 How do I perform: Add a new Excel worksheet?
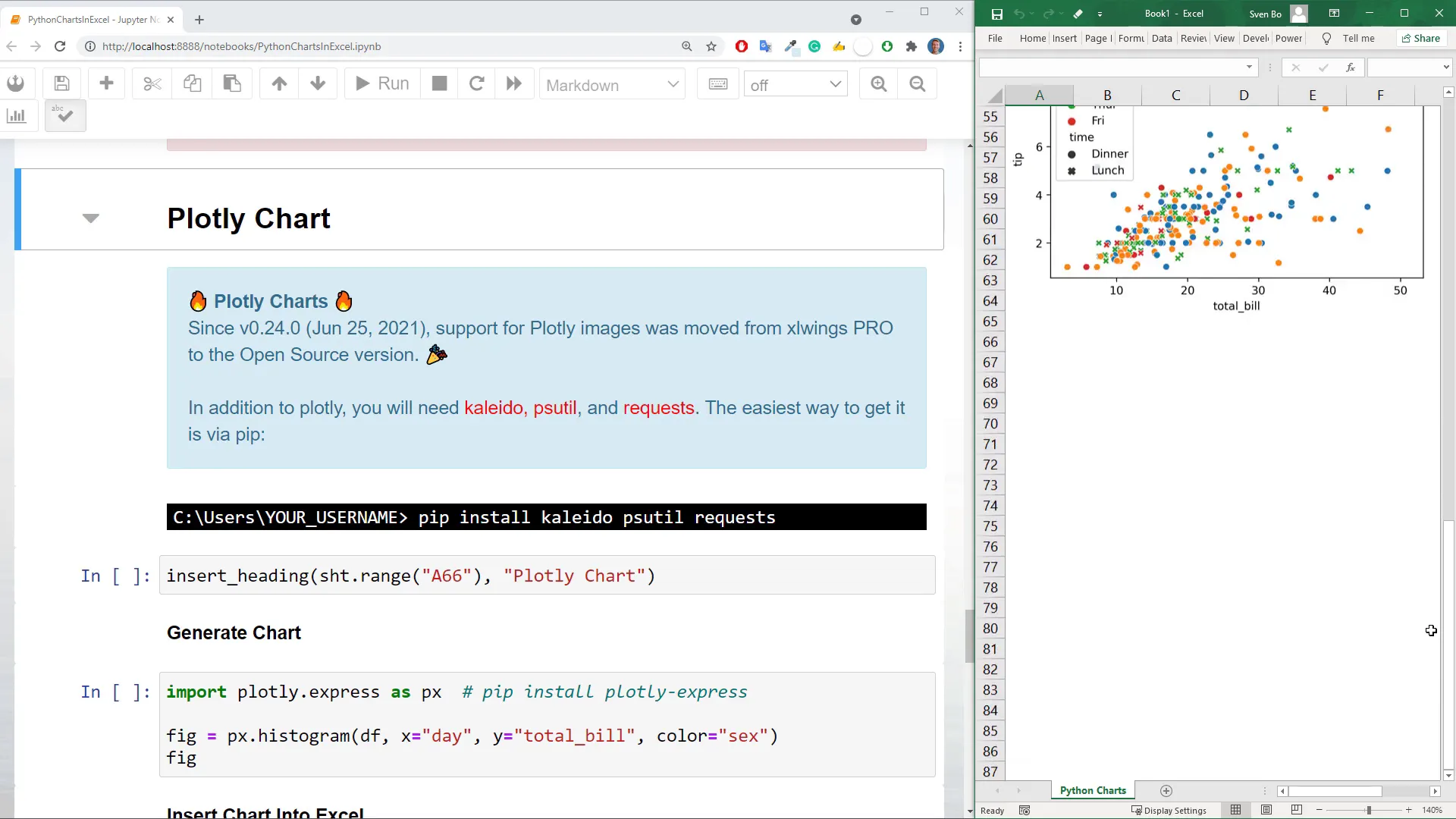[1166, 790]
